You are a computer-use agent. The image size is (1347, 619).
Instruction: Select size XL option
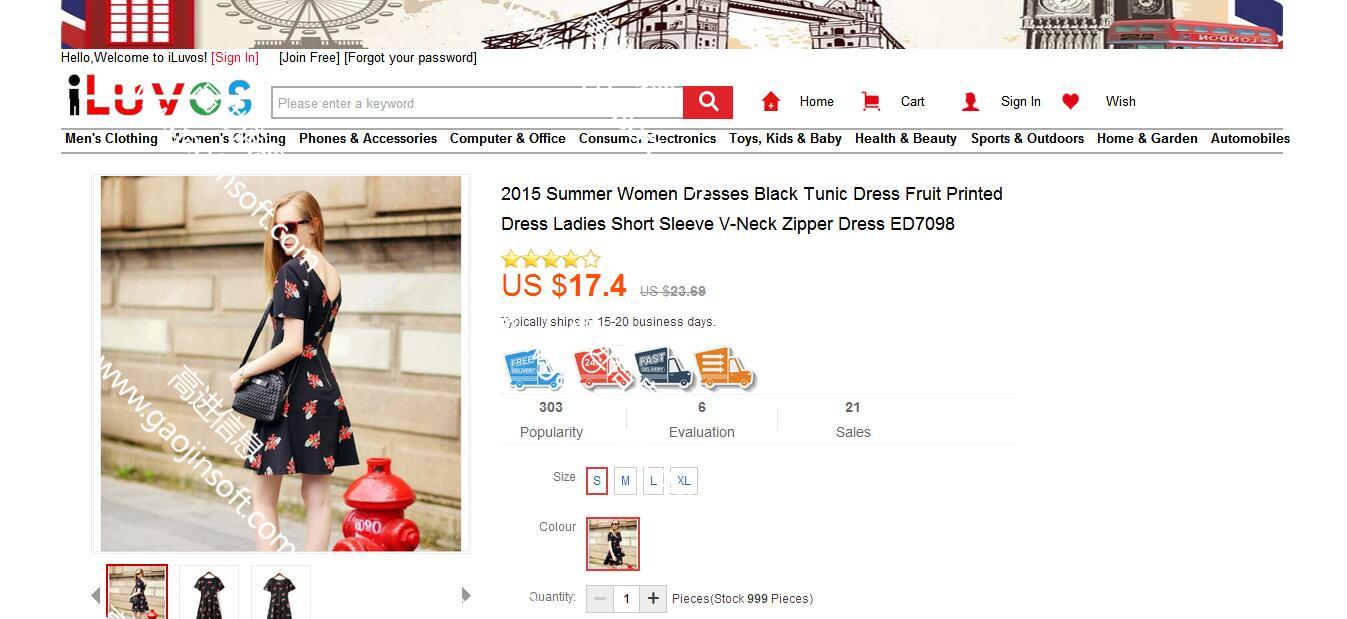tap(684, 481)
